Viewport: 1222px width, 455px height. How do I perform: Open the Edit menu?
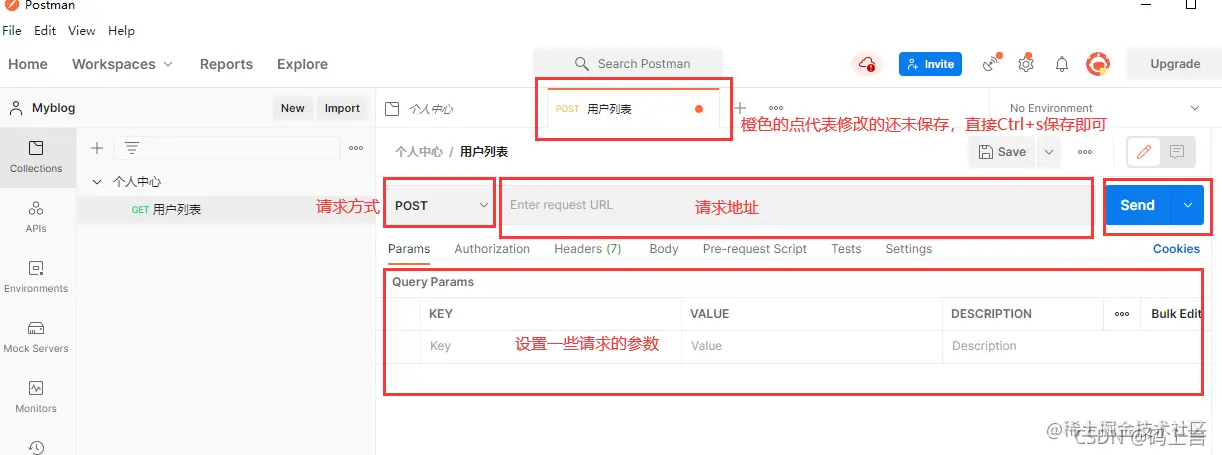click(x=45, y=31)
